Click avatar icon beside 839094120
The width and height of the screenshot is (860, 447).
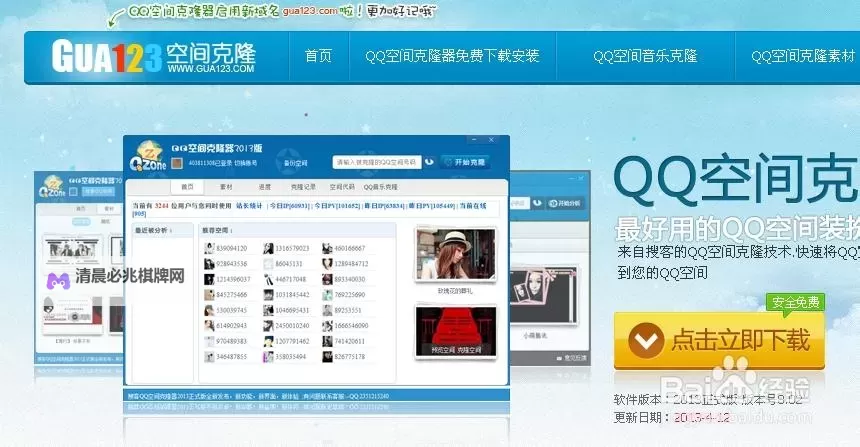[x=209, y=248]
